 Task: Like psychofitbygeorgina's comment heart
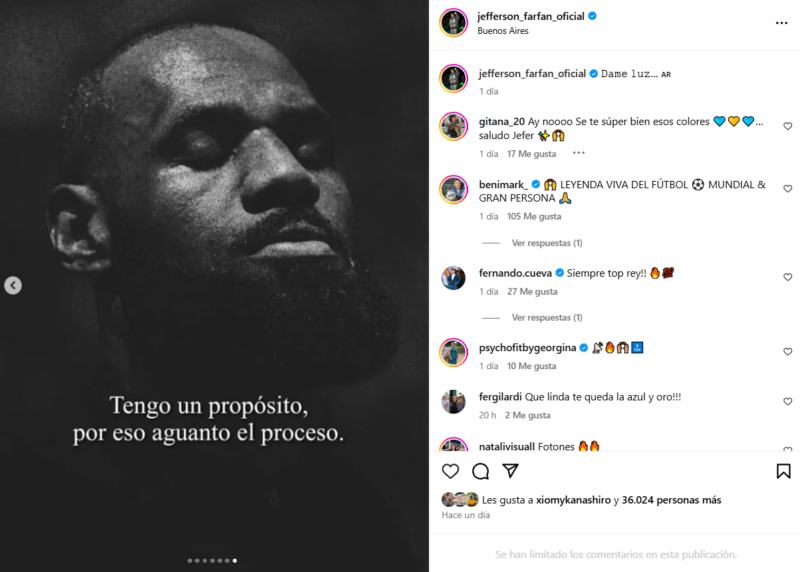coord(787,352)
